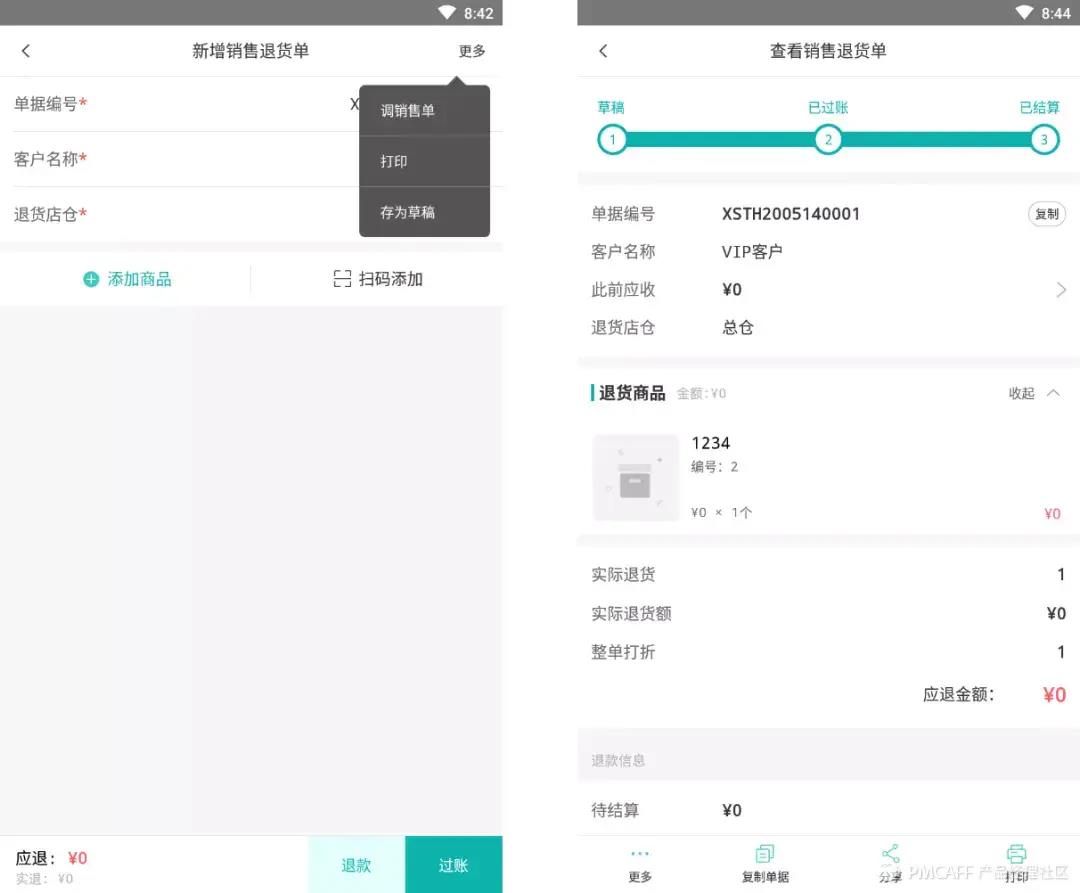This screenshot has height=893, width=1080.
Task: Select step 2 已过账 on the progress bar
Action: pyautogui.click(x=828, y=139)
